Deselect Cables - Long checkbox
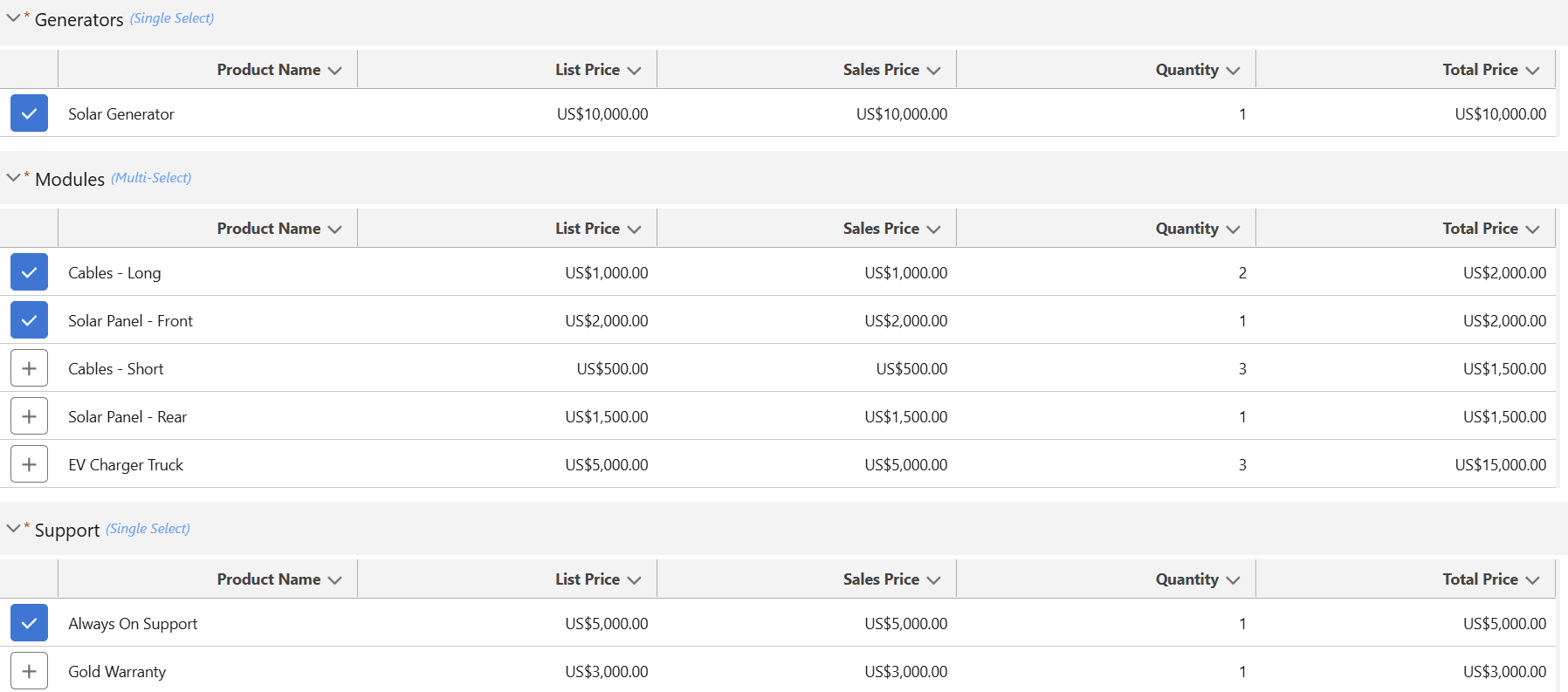The image size is (1568, 692). pos(29,272)
